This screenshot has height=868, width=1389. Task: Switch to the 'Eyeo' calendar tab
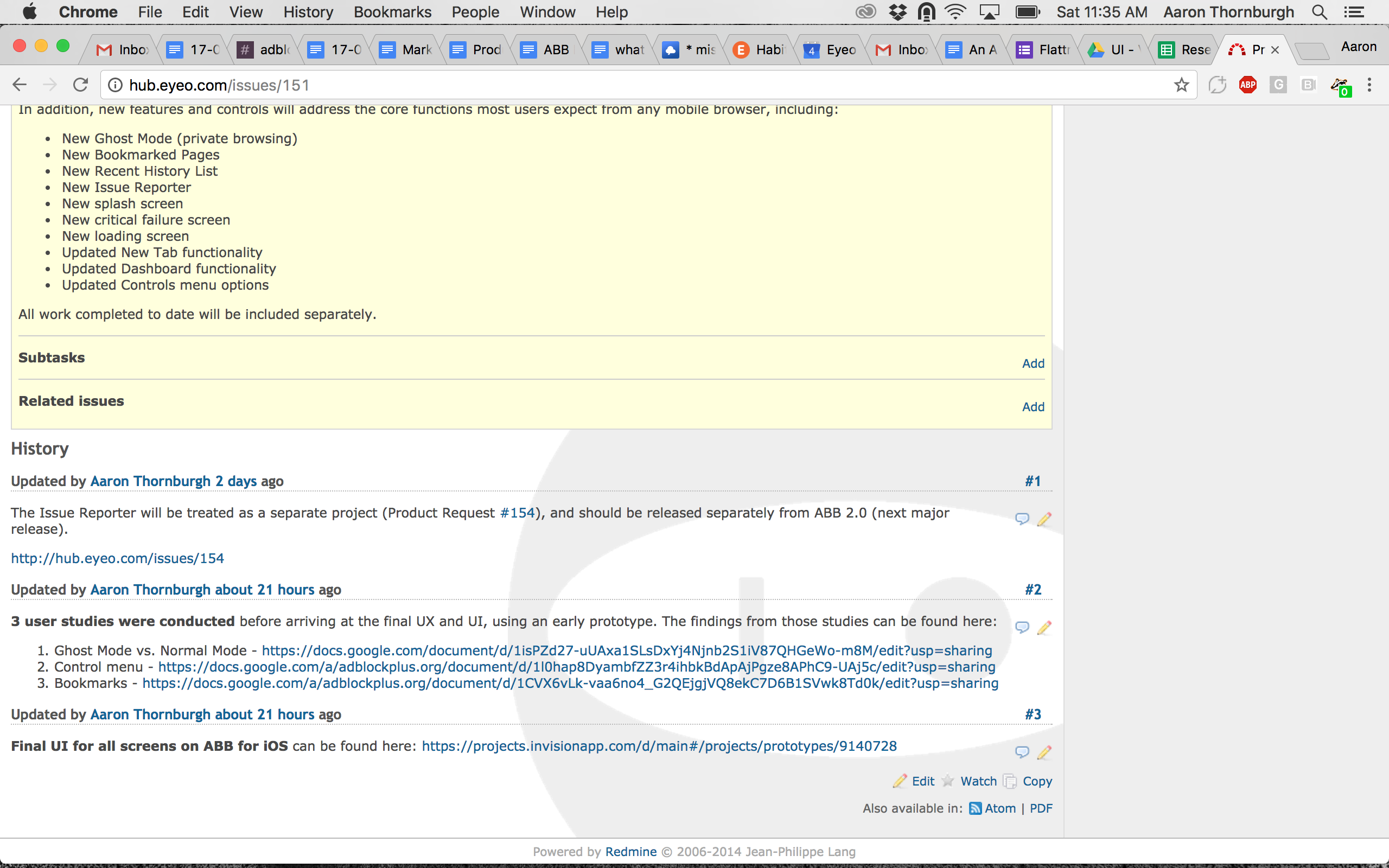831,50
